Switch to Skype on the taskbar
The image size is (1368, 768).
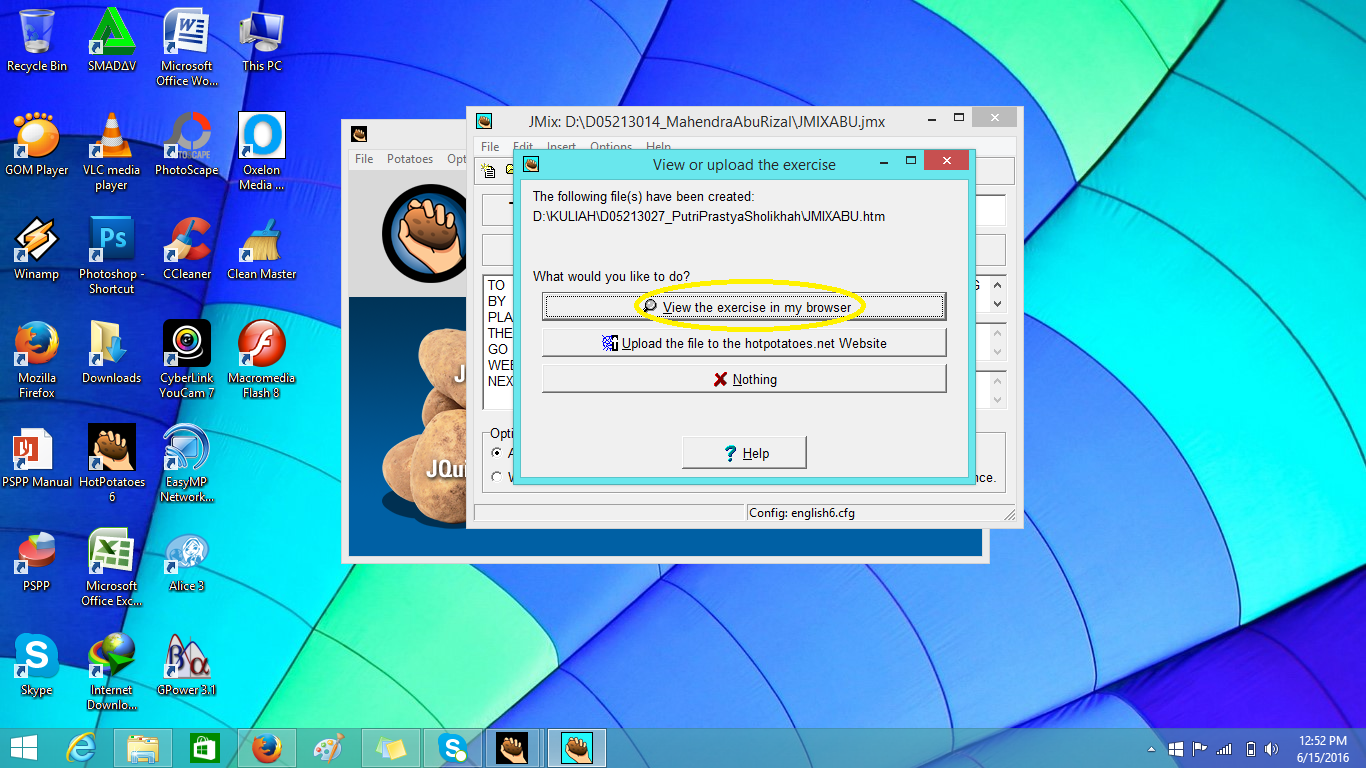[454, 748]
